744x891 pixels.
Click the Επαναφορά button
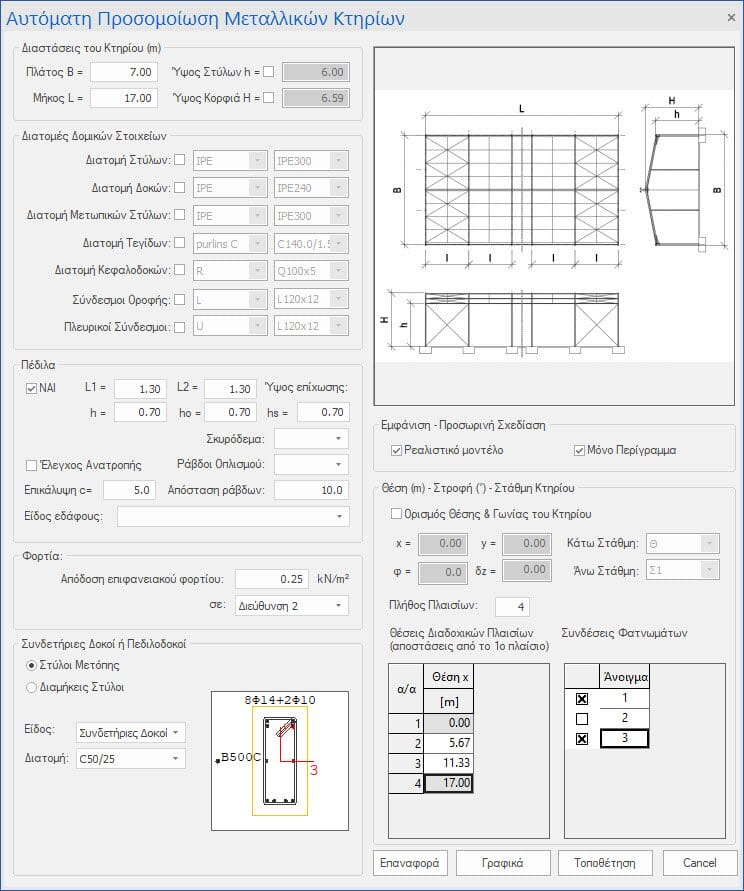pyautogui.click(x=410, y=863)
